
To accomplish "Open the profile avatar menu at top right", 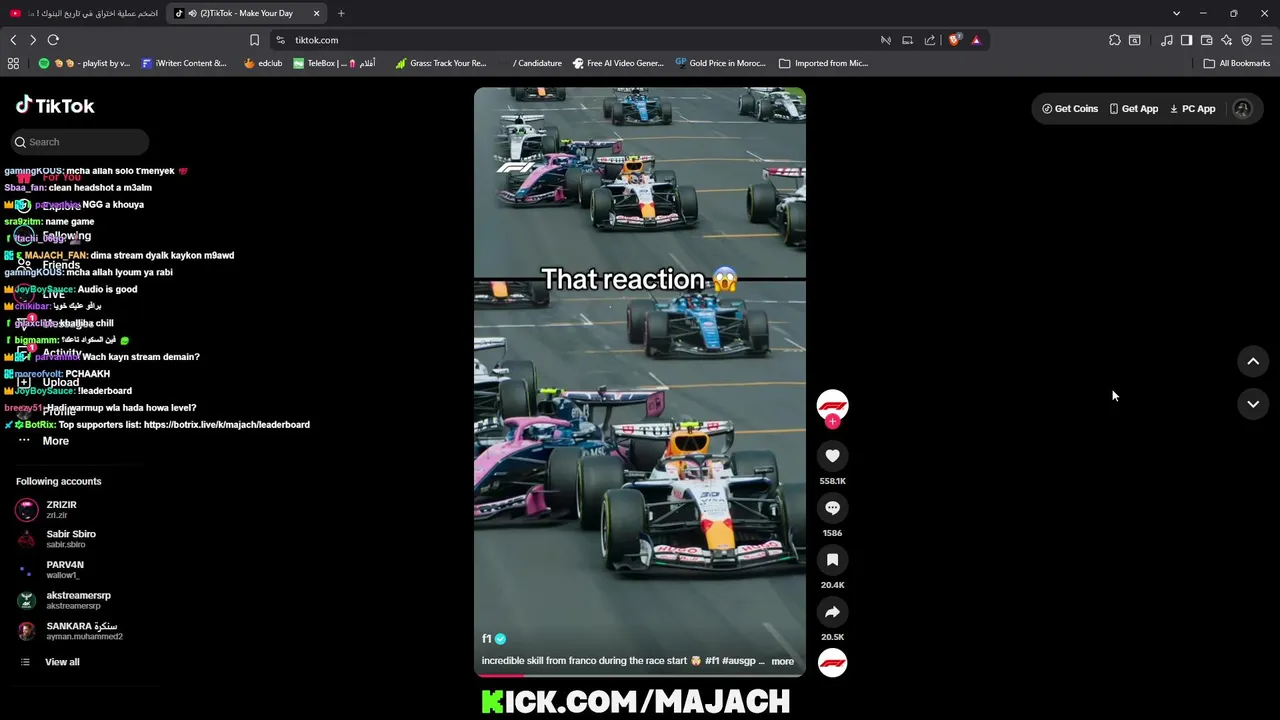I will point(1242,109).
